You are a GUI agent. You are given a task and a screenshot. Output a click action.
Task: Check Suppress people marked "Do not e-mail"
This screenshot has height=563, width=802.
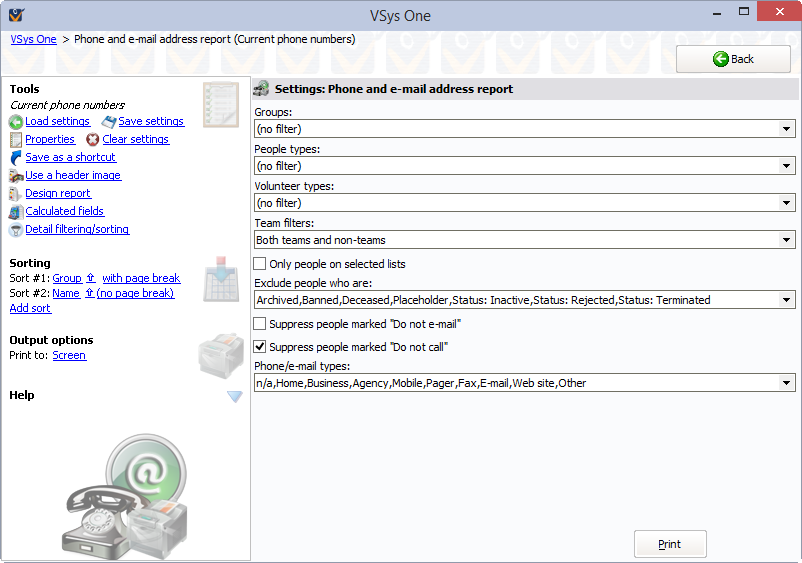pyautogui.click(x=260, y=324)
